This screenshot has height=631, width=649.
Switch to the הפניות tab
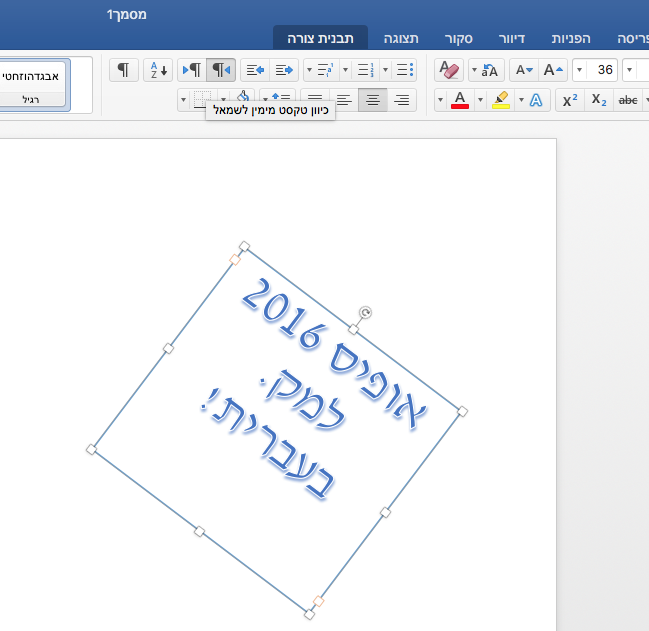click(571, 38)
